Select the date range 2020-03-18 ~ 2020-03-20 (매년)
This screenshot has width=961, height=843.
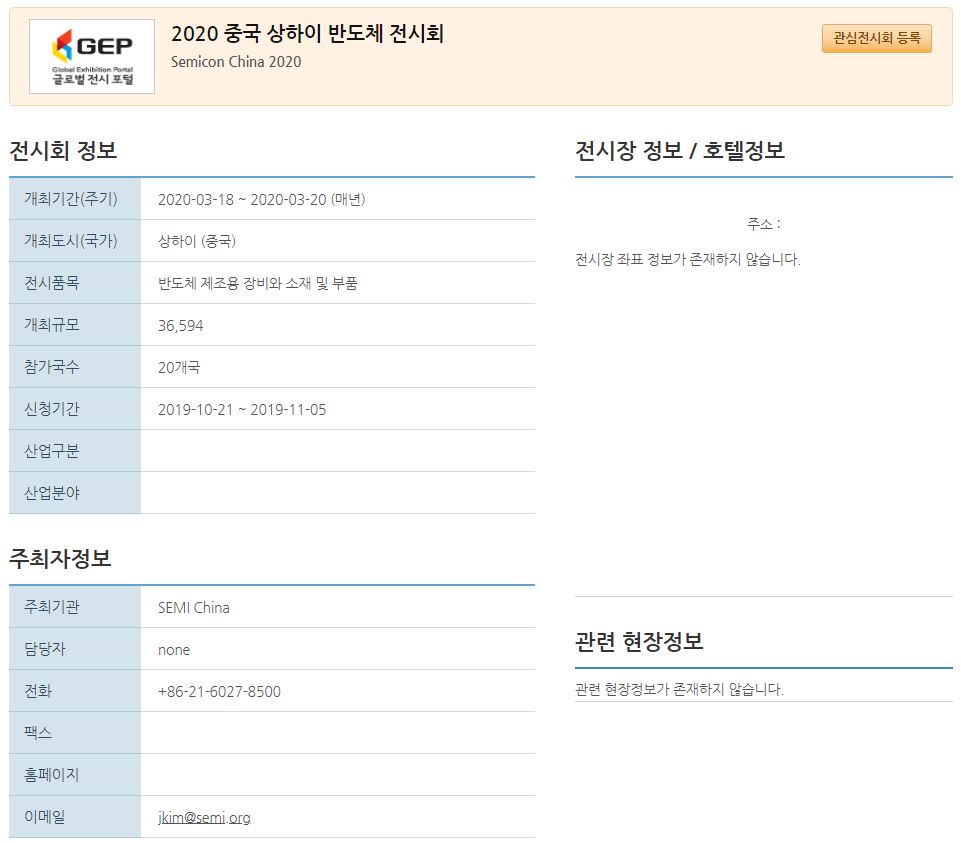tap(262, 199)
